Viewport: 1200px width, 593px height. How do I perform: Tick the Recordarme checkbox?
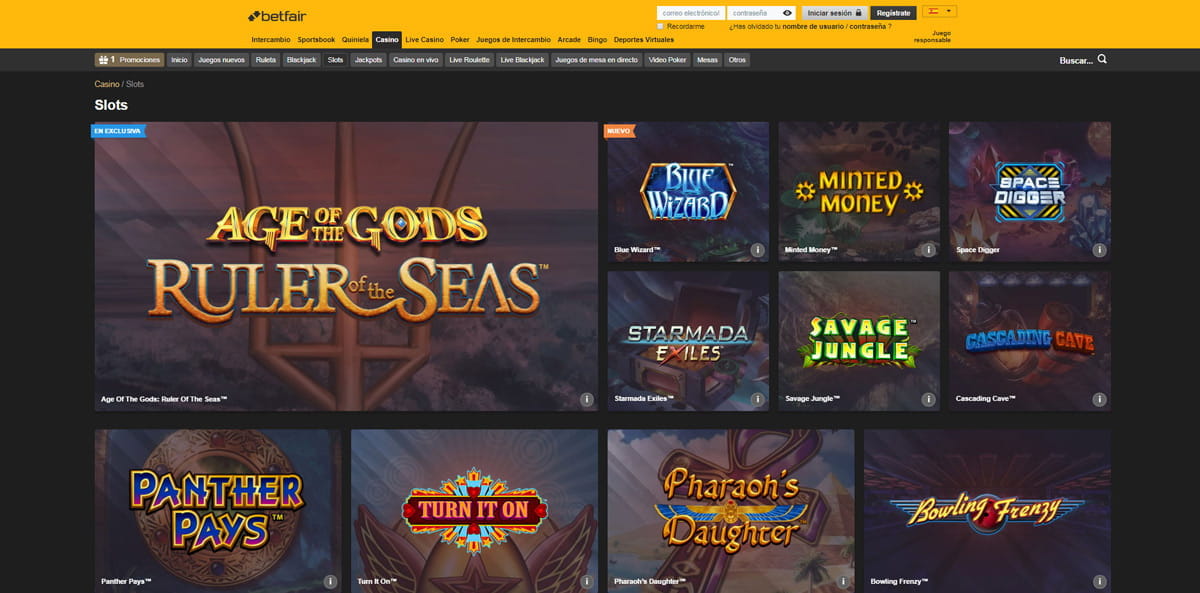click(661, 27)
